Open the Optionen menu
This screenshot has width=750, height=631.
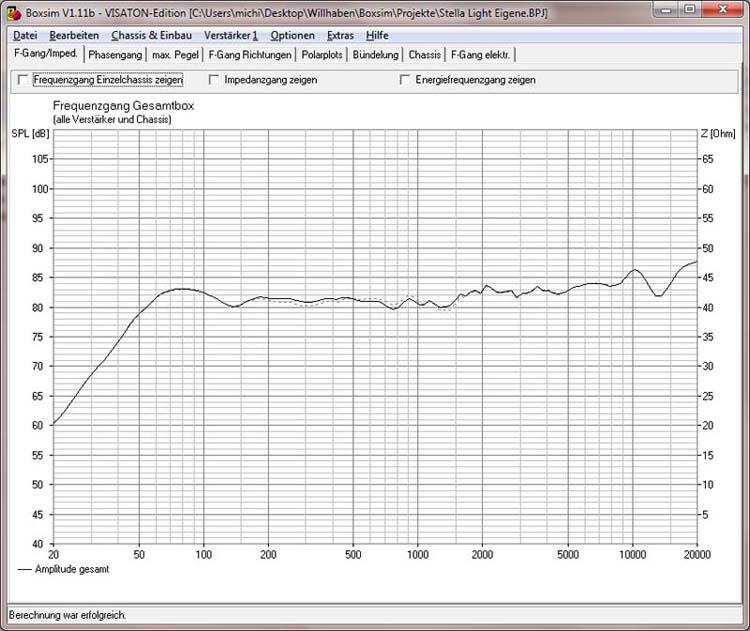click(292, 35)
